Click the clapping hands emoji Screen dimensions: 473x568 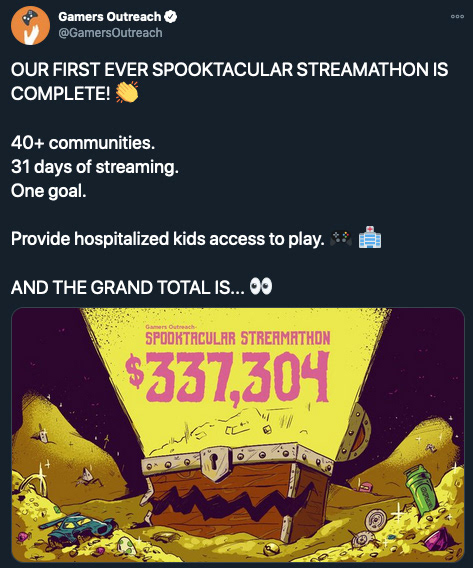(127, 92)
